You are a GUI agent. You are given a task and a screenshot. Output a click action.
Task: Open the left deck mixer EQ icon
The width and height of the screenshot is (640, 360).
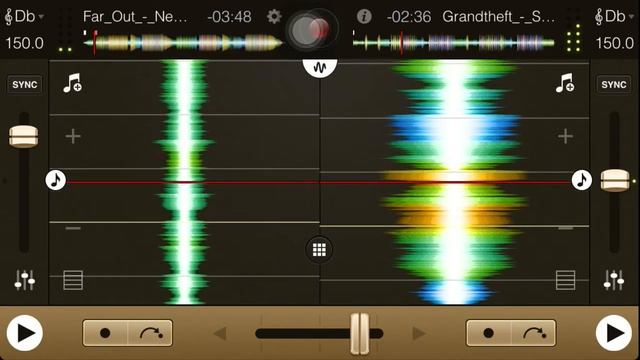point(24,280)
